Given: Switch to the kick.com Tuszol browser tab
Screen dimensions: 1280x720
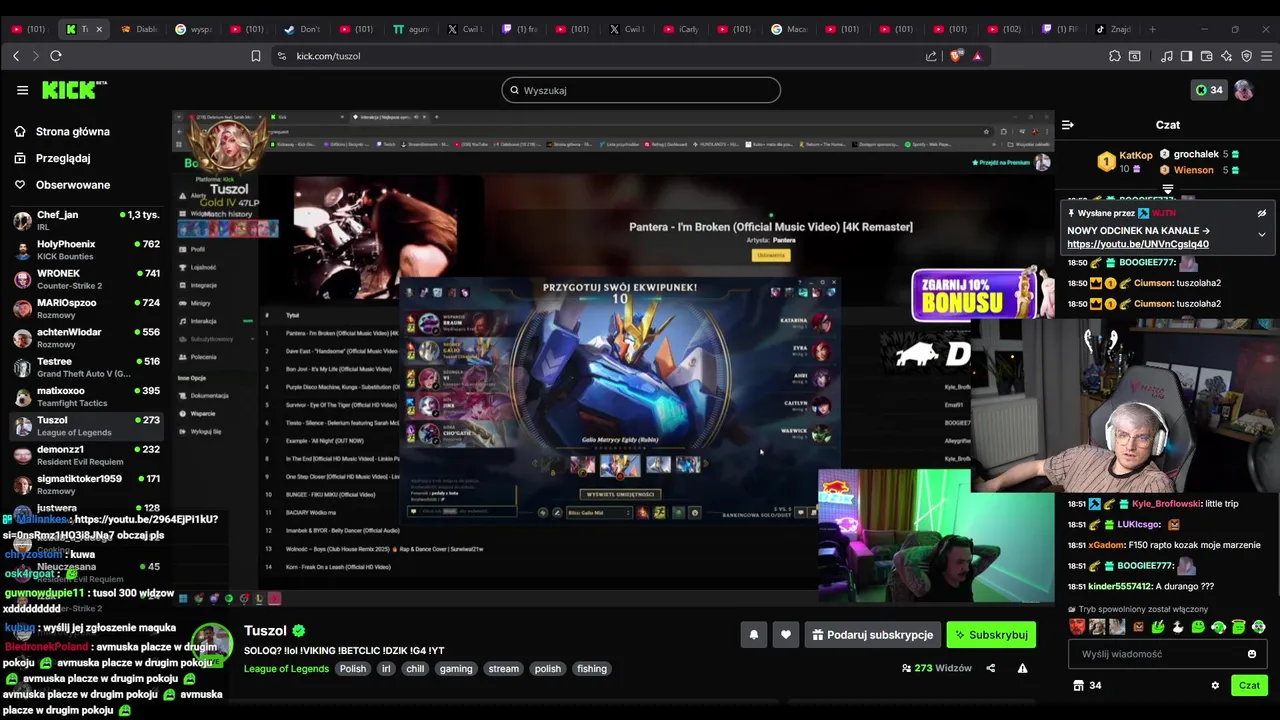Looking at the screenshot, I should pyautogui.click(x=85, y=29).
